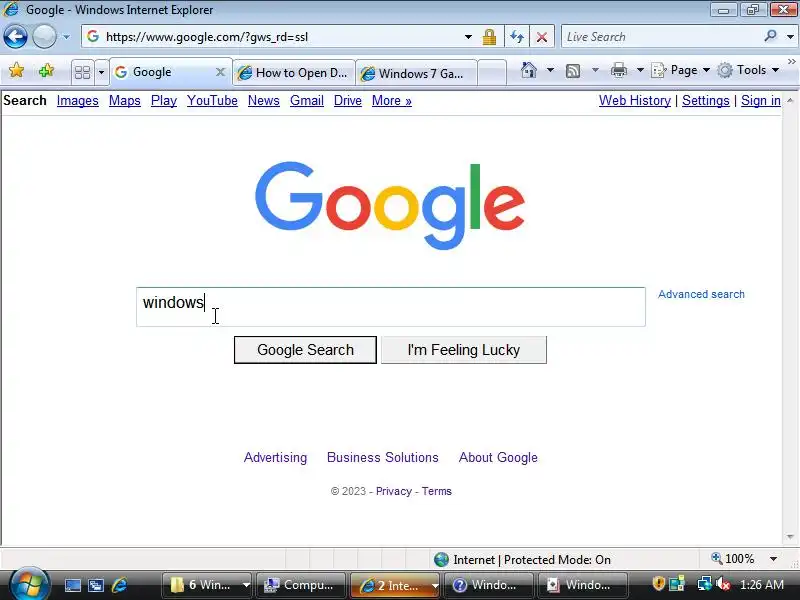Open the Advertising link
The image size is (800, 600).
pos(276,457)
